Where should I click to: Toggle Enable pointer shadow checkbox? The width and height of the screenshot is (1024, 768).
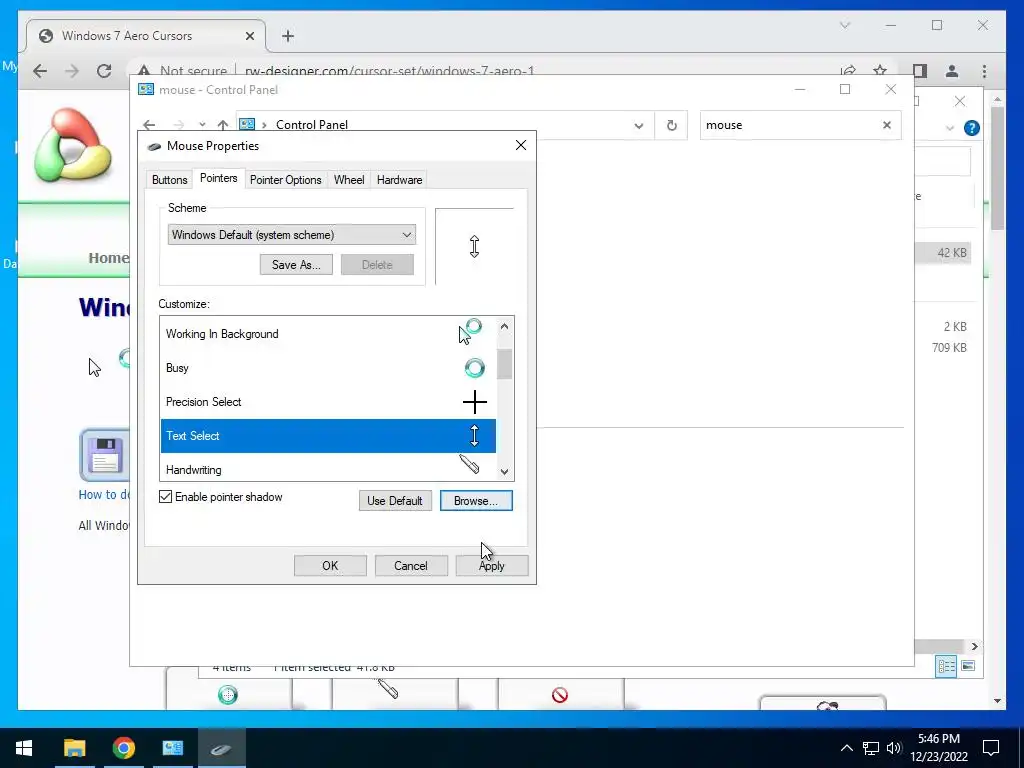166,497
